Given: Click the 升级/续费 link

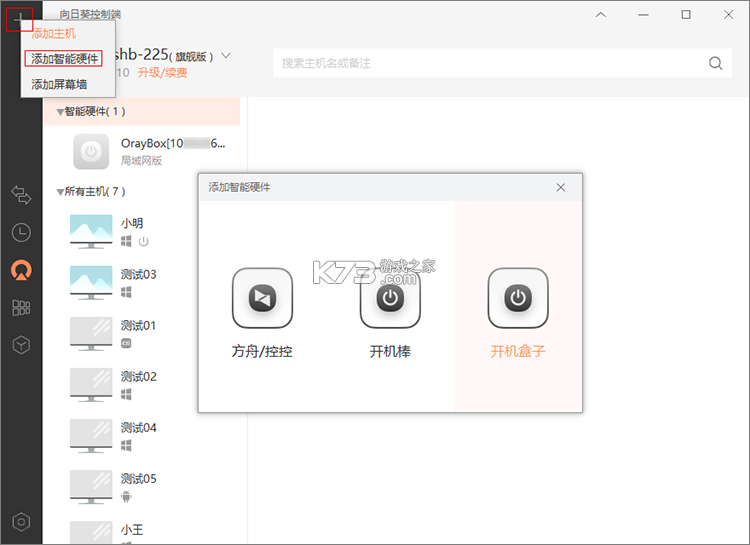Looking at the screenshot, I should click(162, 73).
